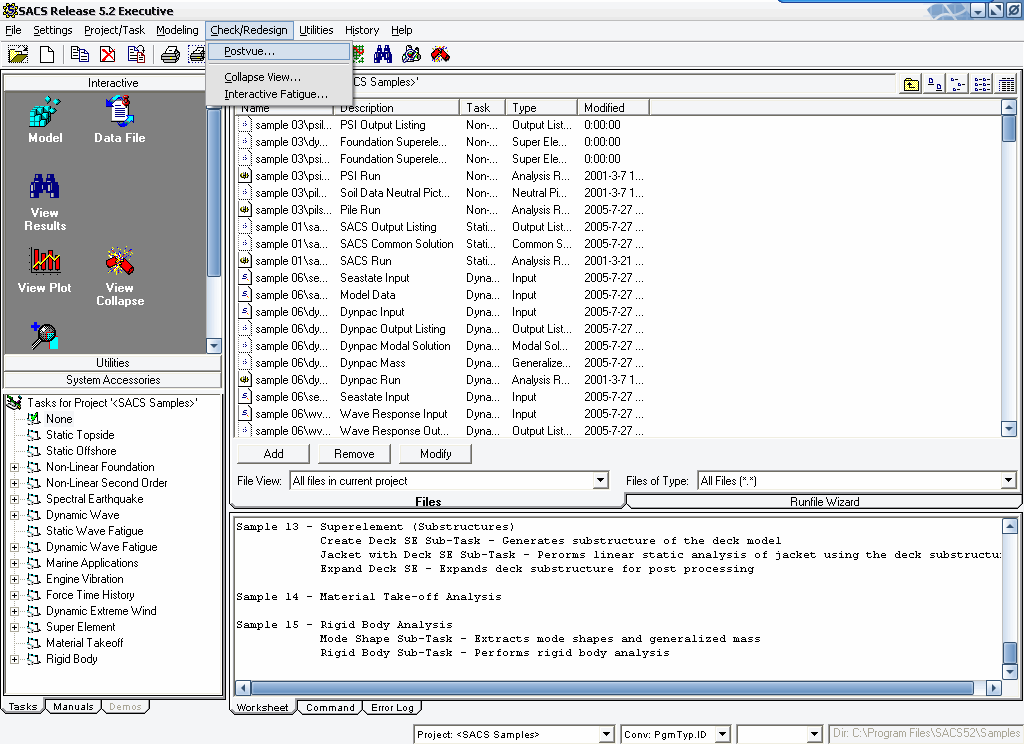Expand the Non-Linear Second Order task node
This screenshot has width=1024, height=744.
[14, 483]
